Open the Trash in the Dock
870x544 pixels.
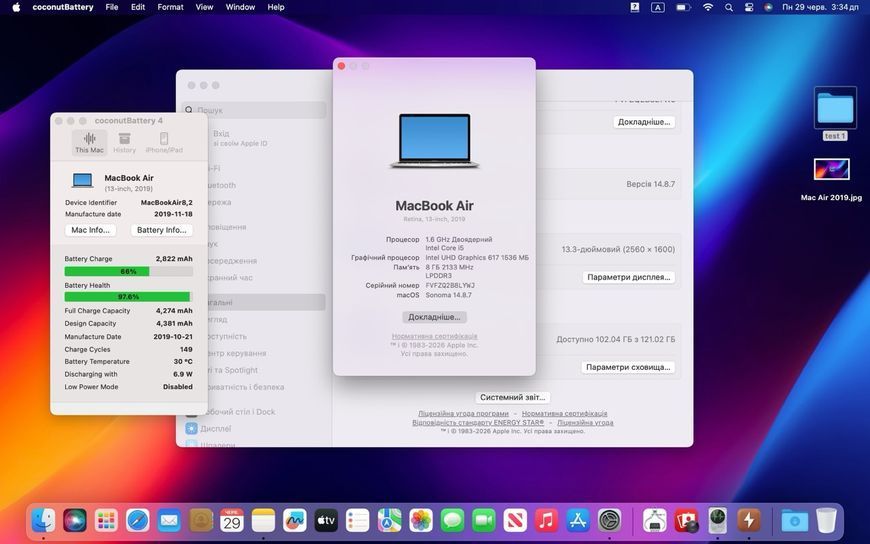826,520
